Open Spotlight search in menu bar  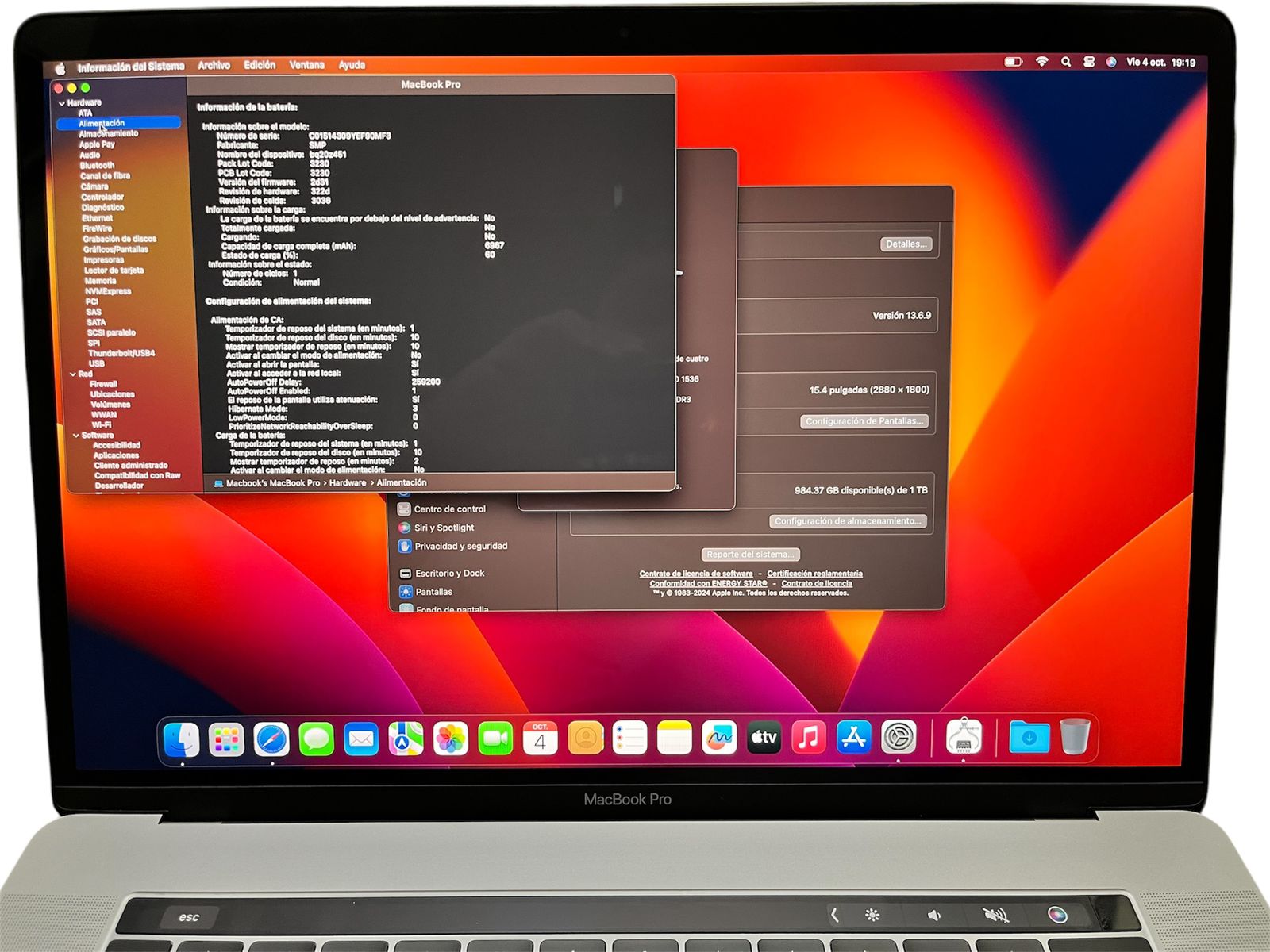click(x=1065, y=62)
